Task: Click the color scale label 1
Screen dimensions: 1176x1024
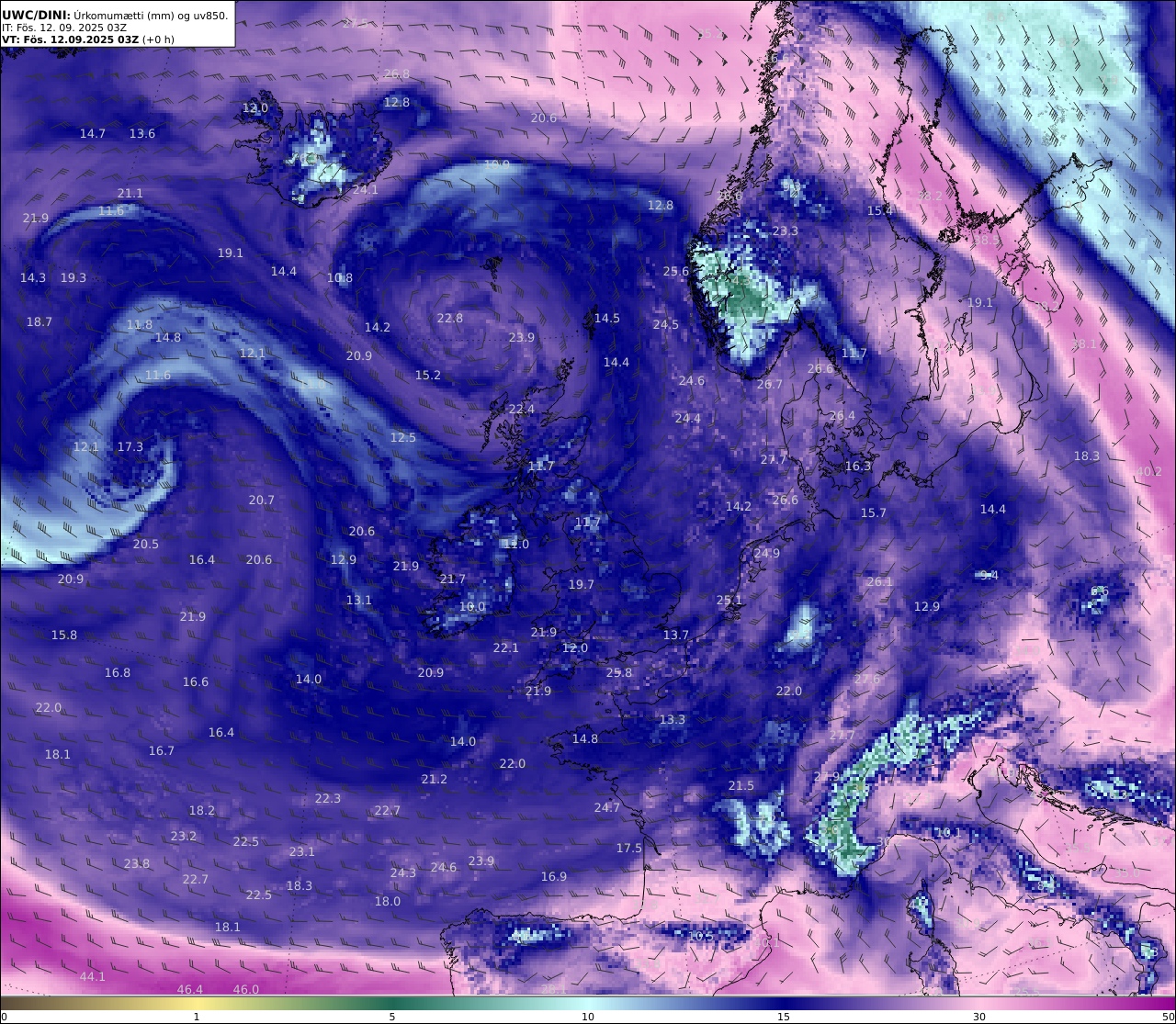Action: [196, 1017]
